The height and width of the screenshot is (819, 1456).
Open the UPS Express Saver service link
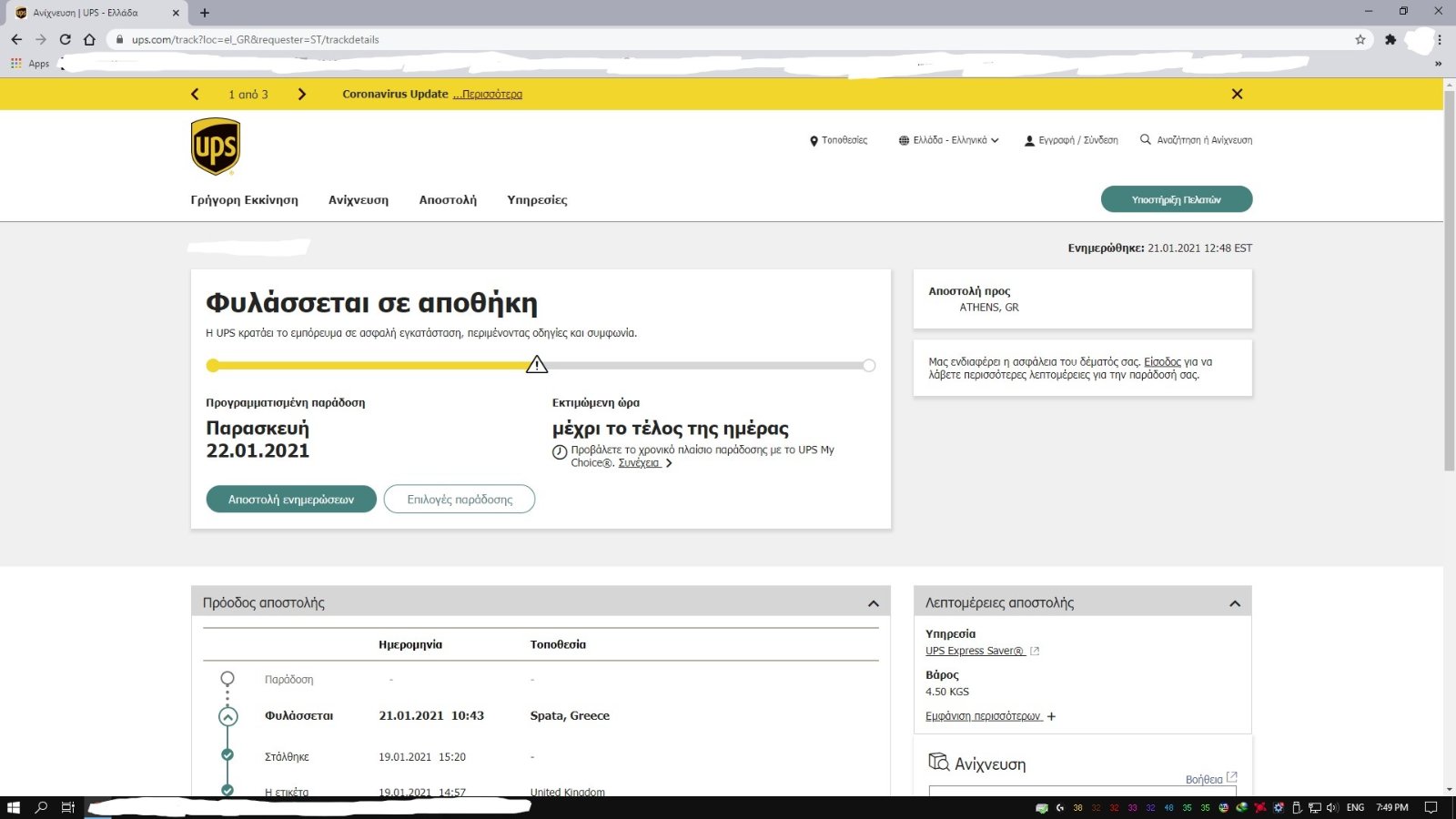point(975,651)
